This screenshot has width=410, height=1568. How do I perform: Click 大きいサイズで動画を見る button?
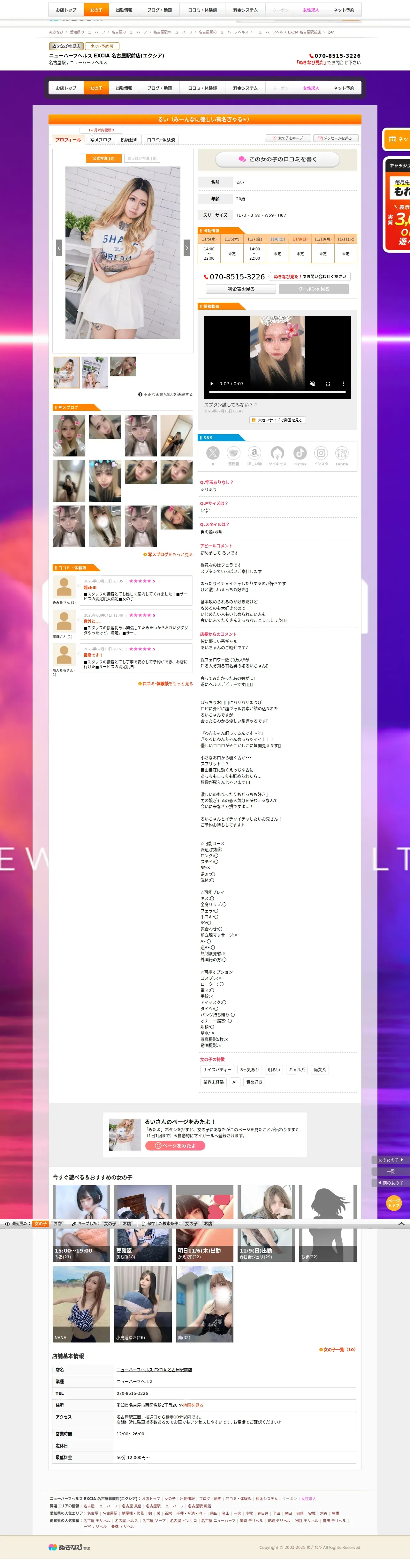tap(277, 420)
